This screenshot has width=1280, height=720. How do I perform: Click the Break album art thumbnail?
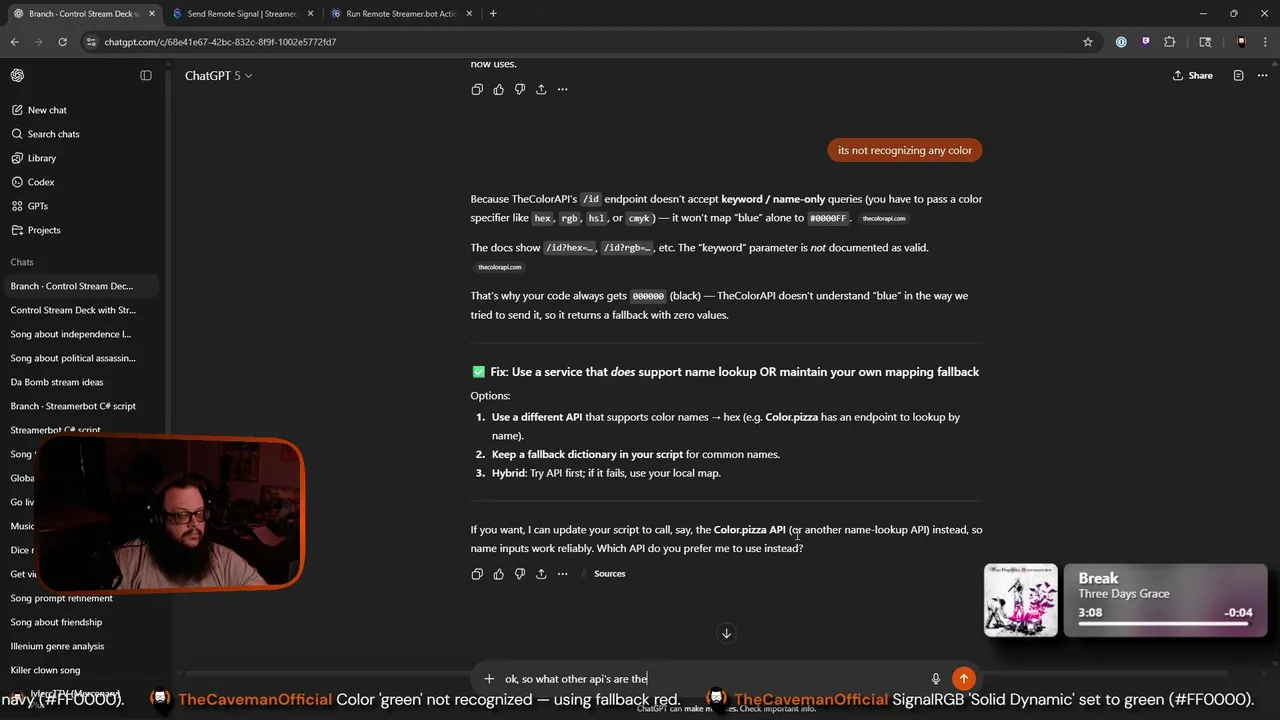click(x=1021, y=600)
